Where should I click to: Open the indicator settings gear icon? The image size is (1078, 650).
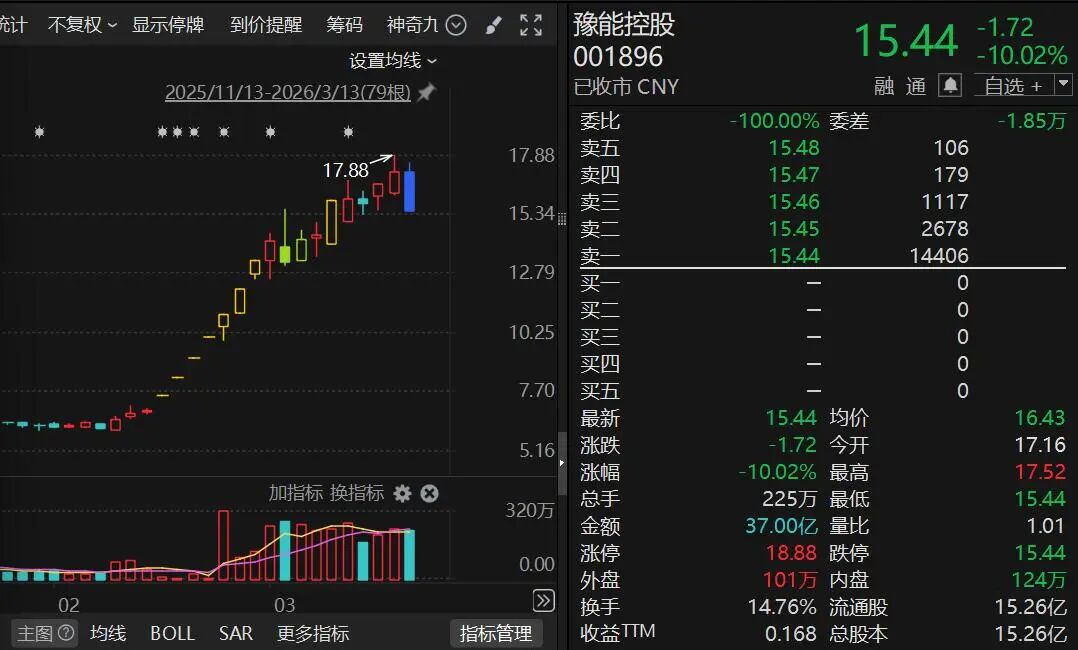coord(402,493)
